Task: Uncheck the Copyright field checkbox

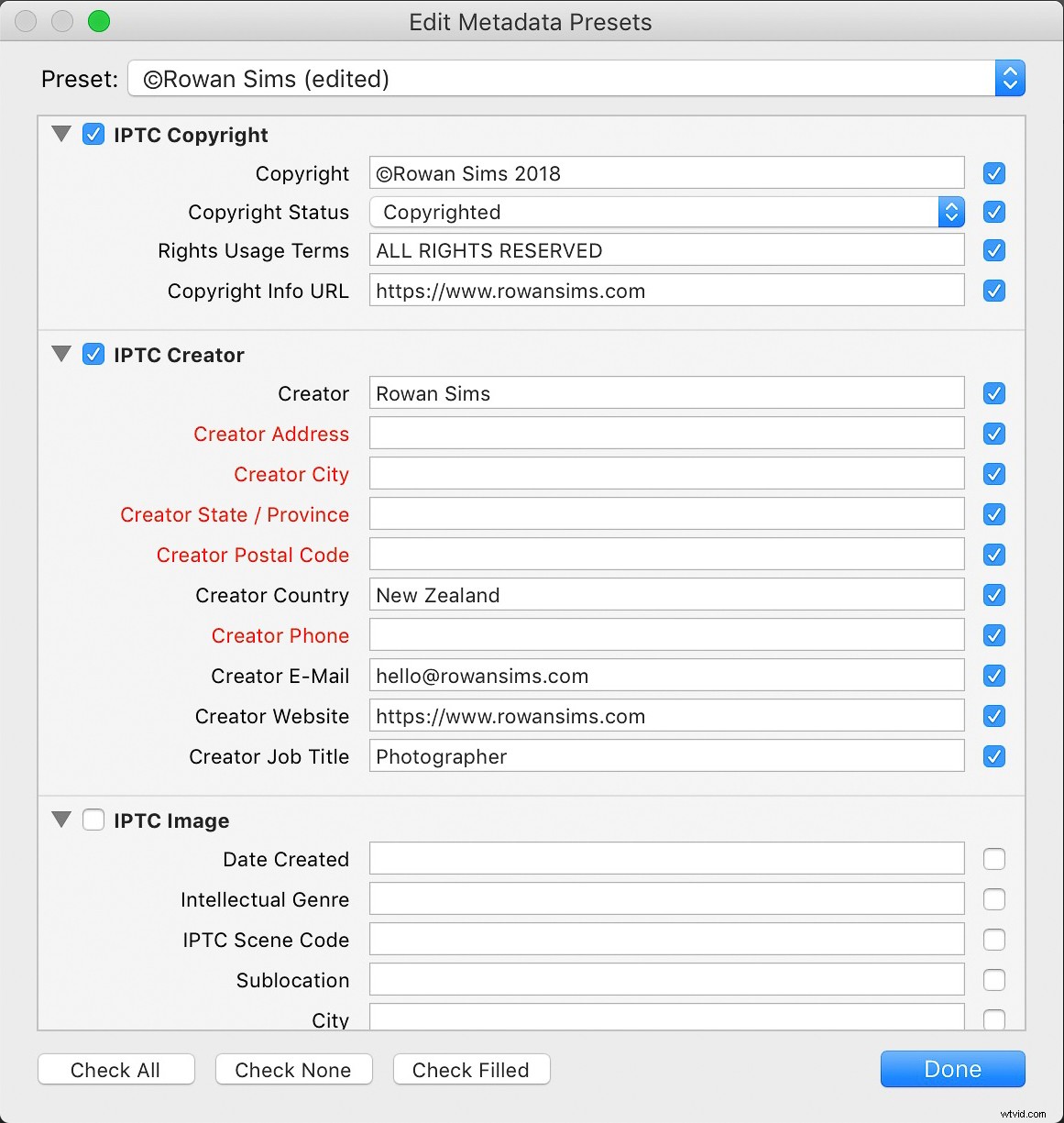Action: [994, 173]
